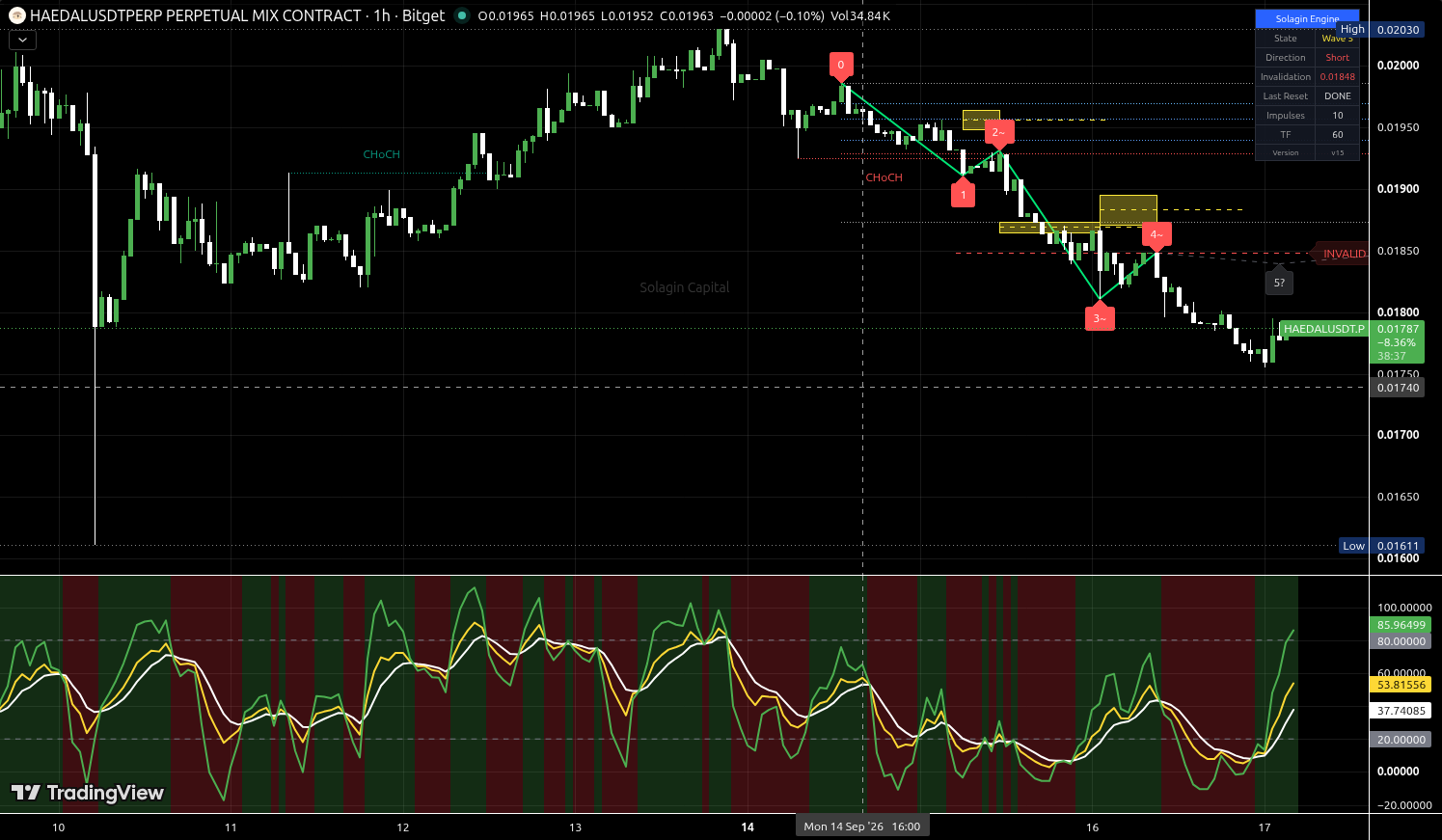Click the Solagin Engine table header

click(1307, 18)
